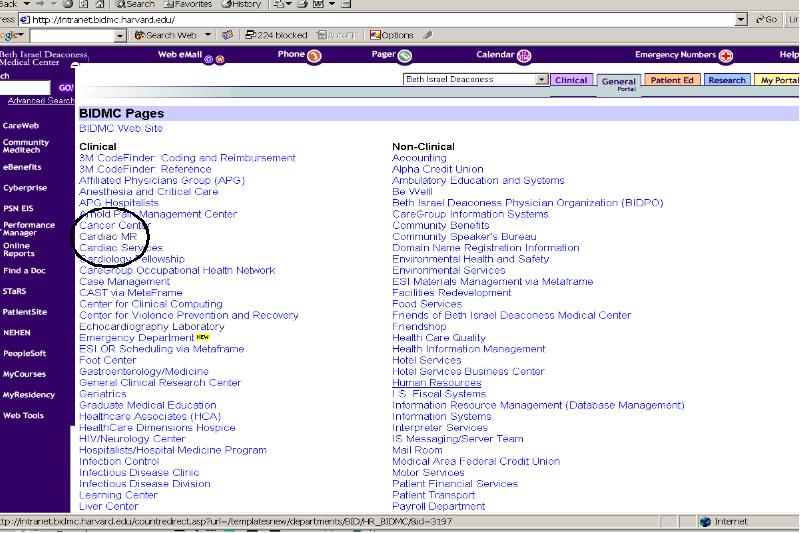Open the Infection Control link
800x533 pixels.
tap(119, 461)
